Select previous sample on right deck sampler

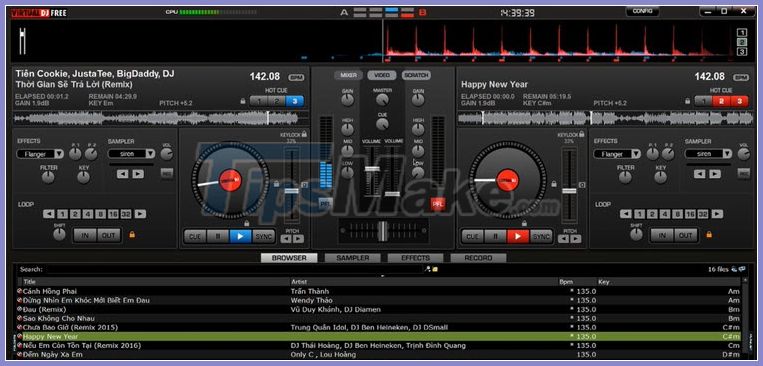coord(700,174)
